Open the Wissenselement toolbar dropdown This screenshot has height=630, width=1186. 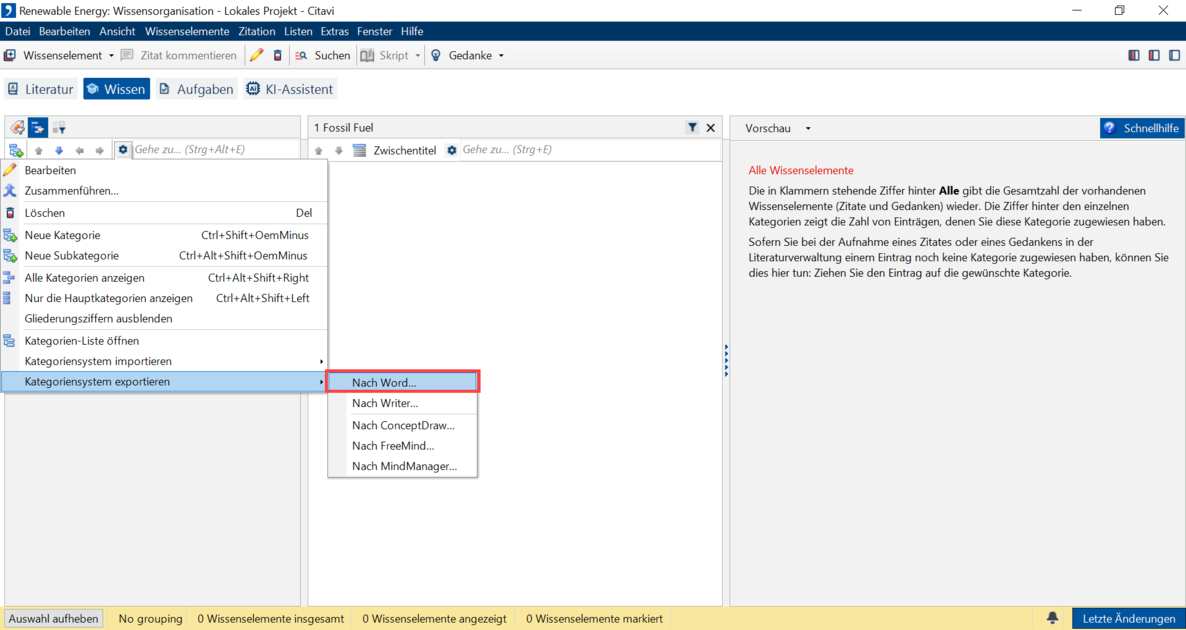(111, 56)
